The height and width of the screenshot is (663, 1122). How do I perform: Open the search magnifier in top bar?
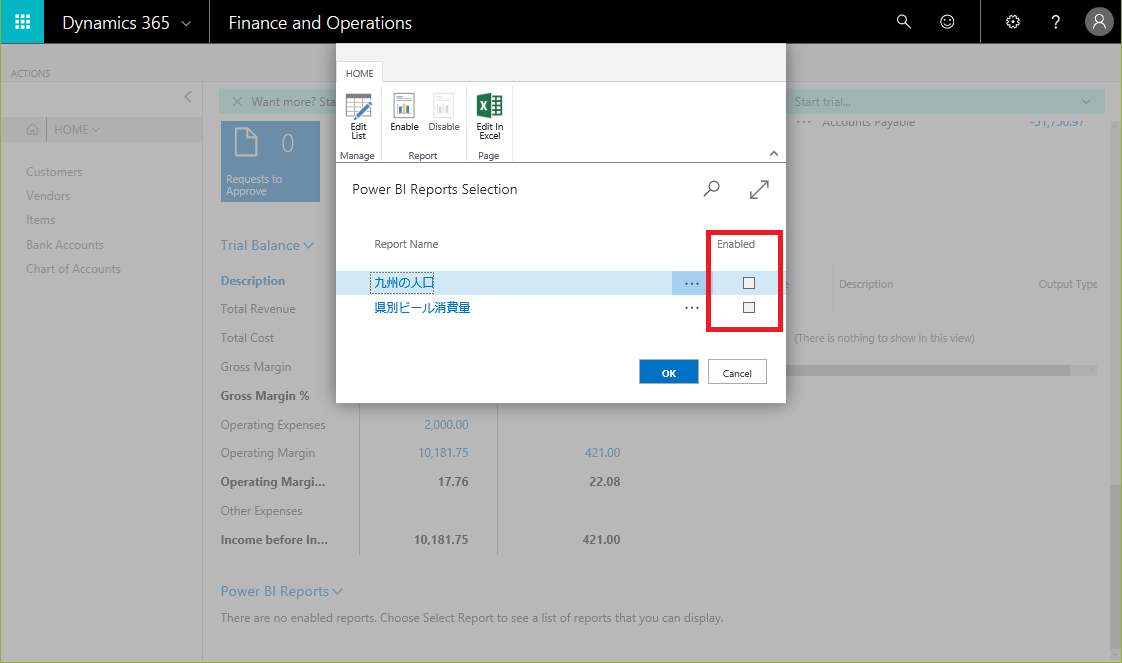pyautogui.click(x=904, y=21)
